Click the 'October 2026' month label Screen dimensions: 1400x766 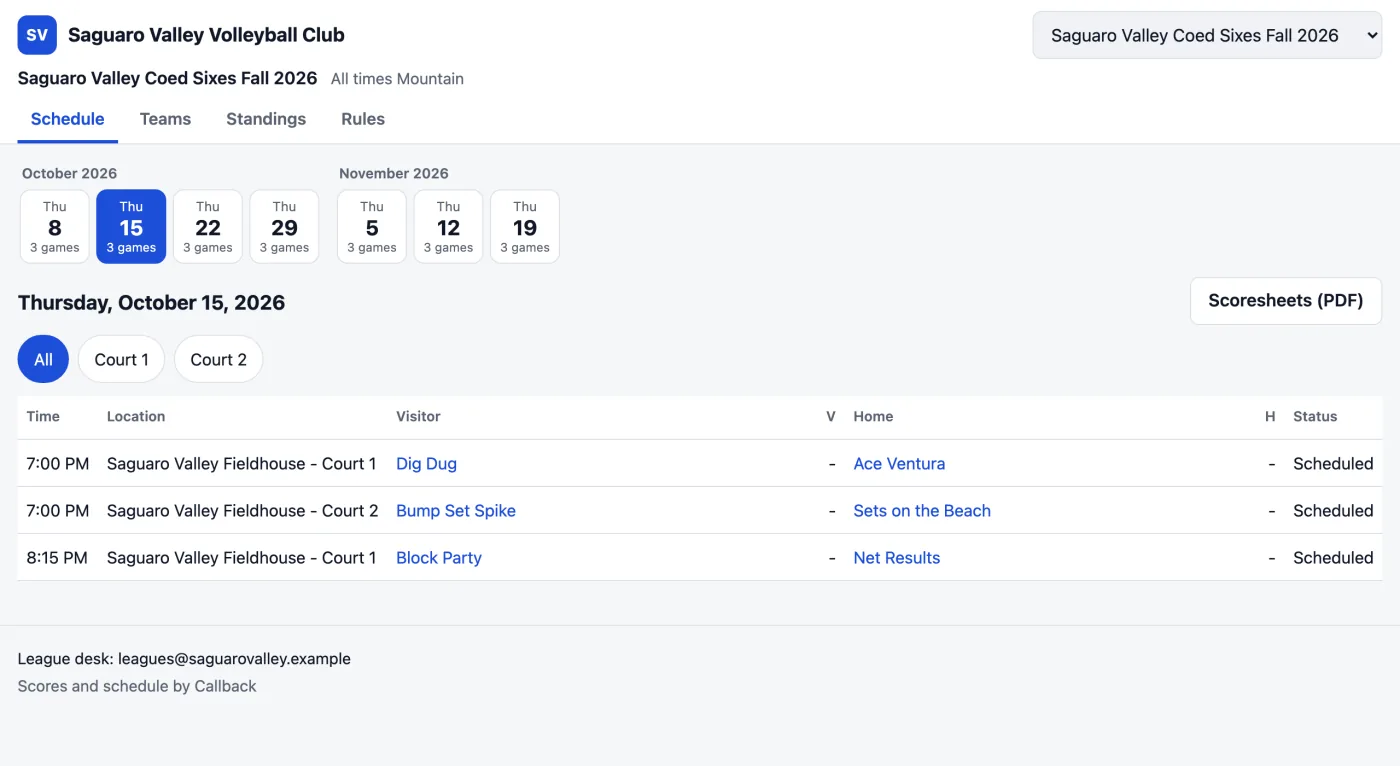click(70, 174)
